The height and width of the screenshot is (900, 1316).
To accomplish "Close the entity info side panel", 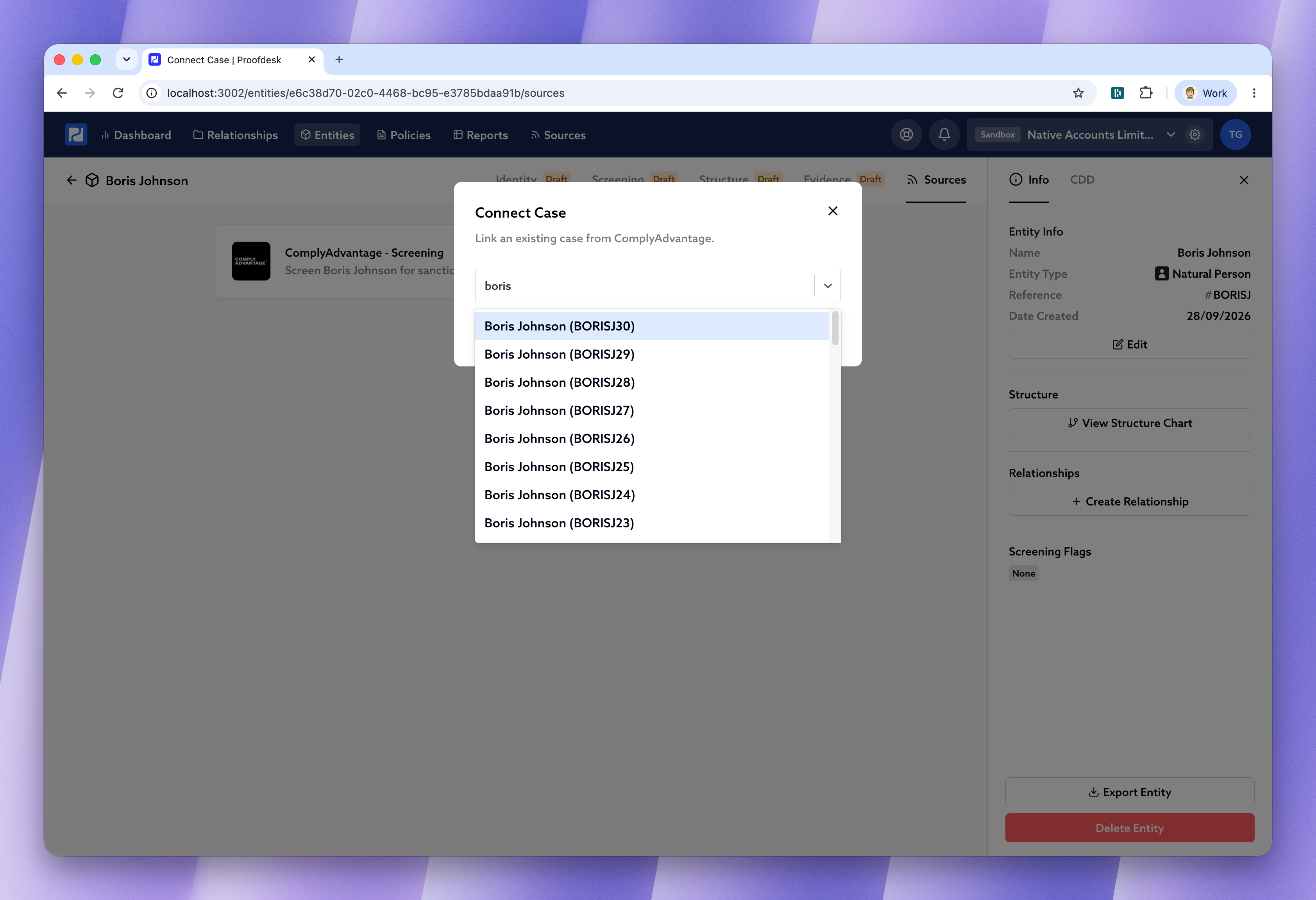I will [x=1243, y=180].
